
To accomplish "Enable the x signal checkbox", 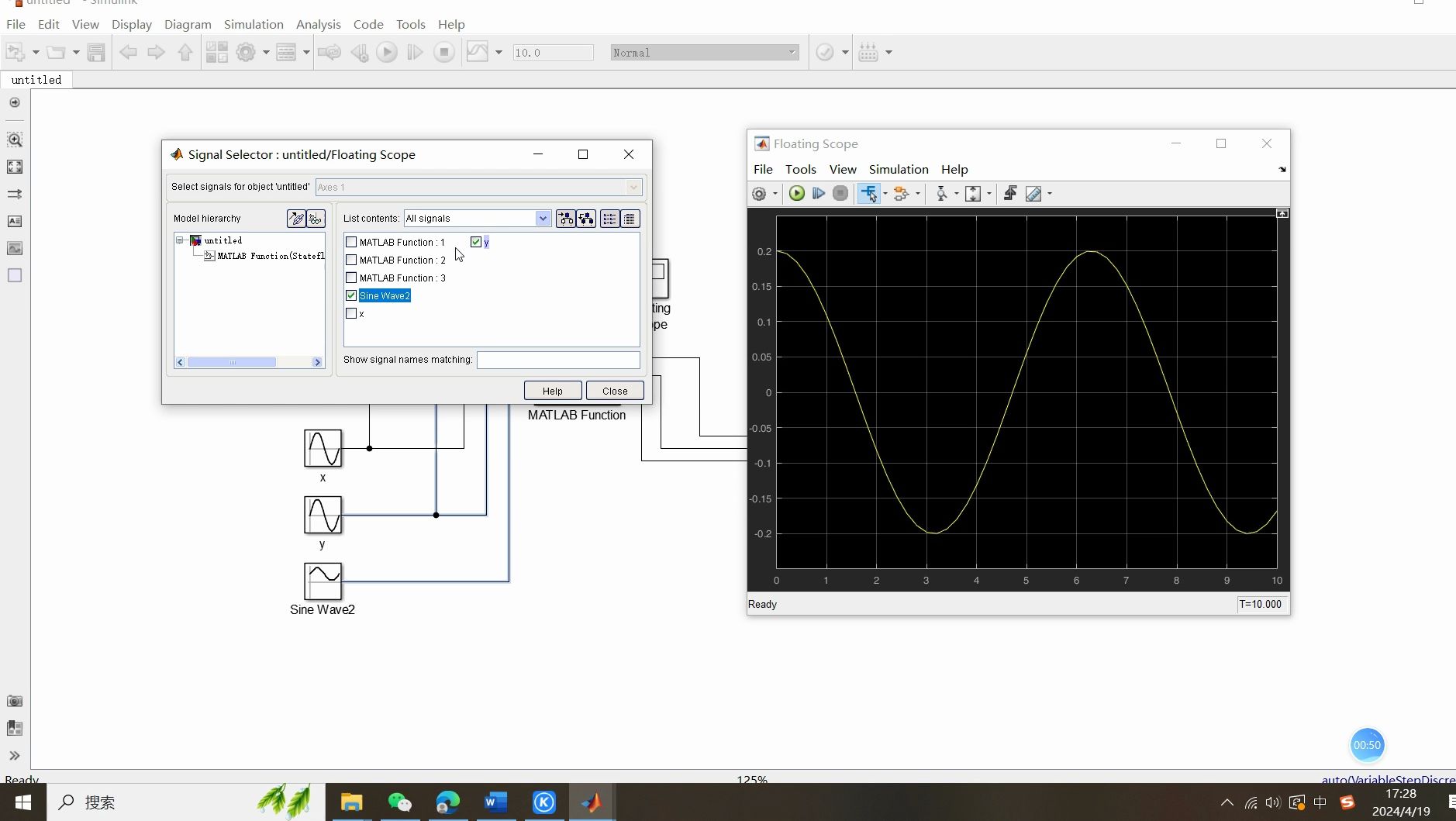I will (351, 314).
